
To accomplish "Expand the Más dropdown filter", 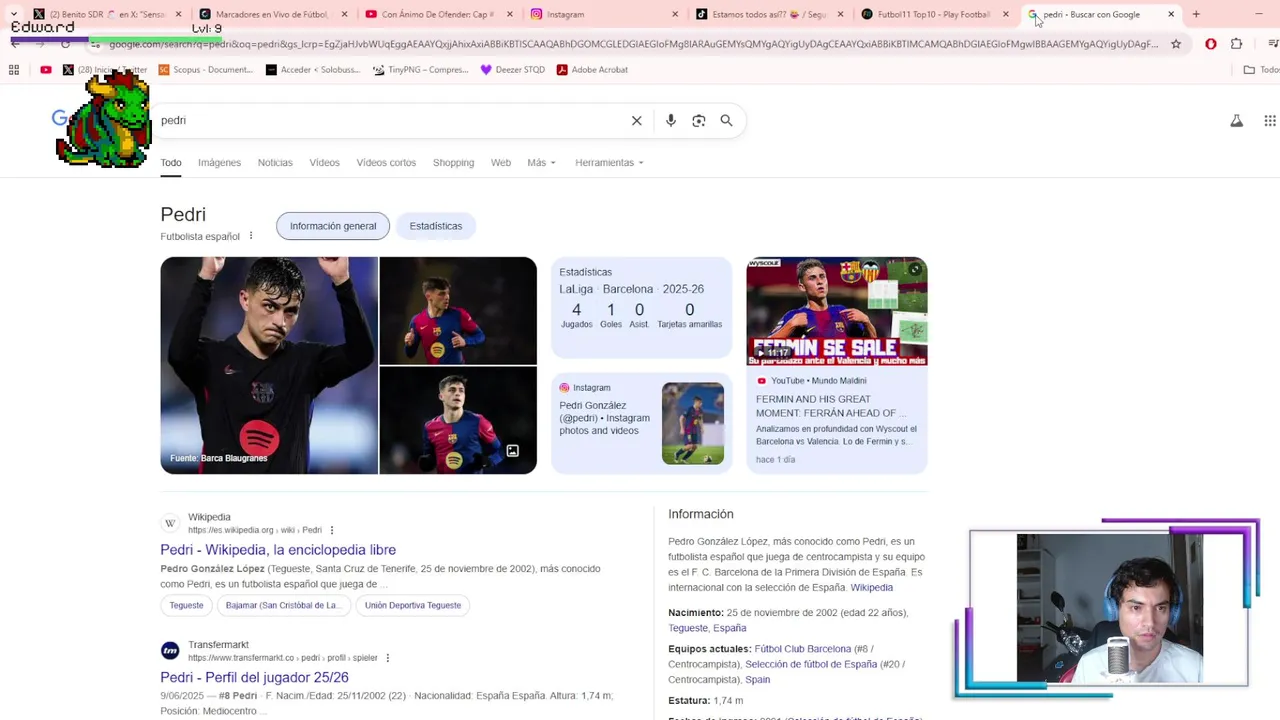I will [541, 162].
